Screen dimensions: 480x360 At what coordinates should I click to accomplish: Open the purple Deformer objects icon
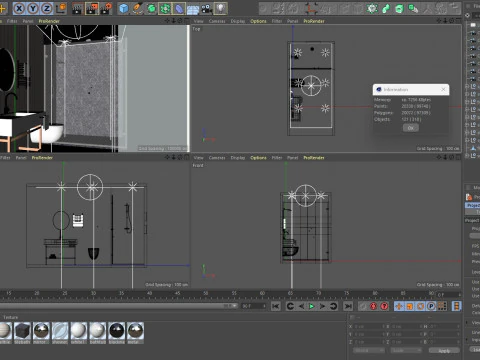coord(179,8)
